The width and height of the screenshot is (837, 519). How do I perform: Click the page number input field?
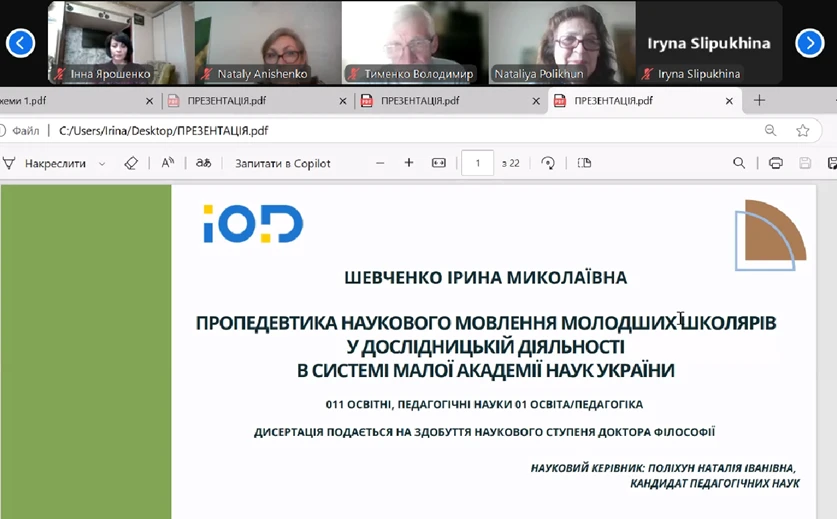coord(478,163)
